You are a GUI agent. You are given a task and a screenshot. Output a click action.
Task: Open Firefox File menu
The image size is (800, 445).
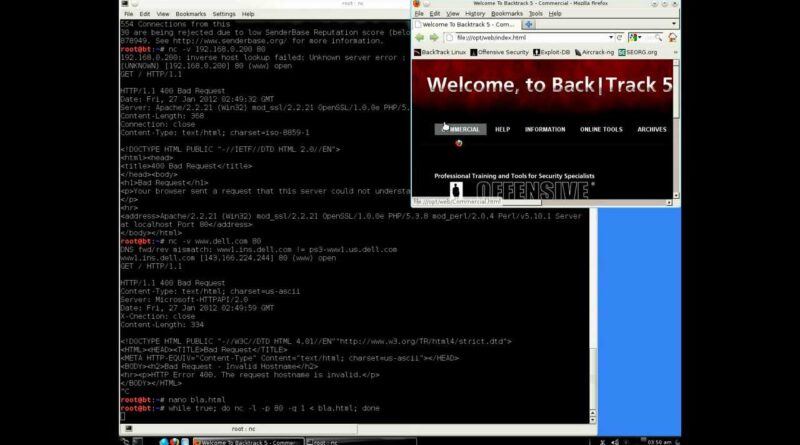[x=419, y=14]
